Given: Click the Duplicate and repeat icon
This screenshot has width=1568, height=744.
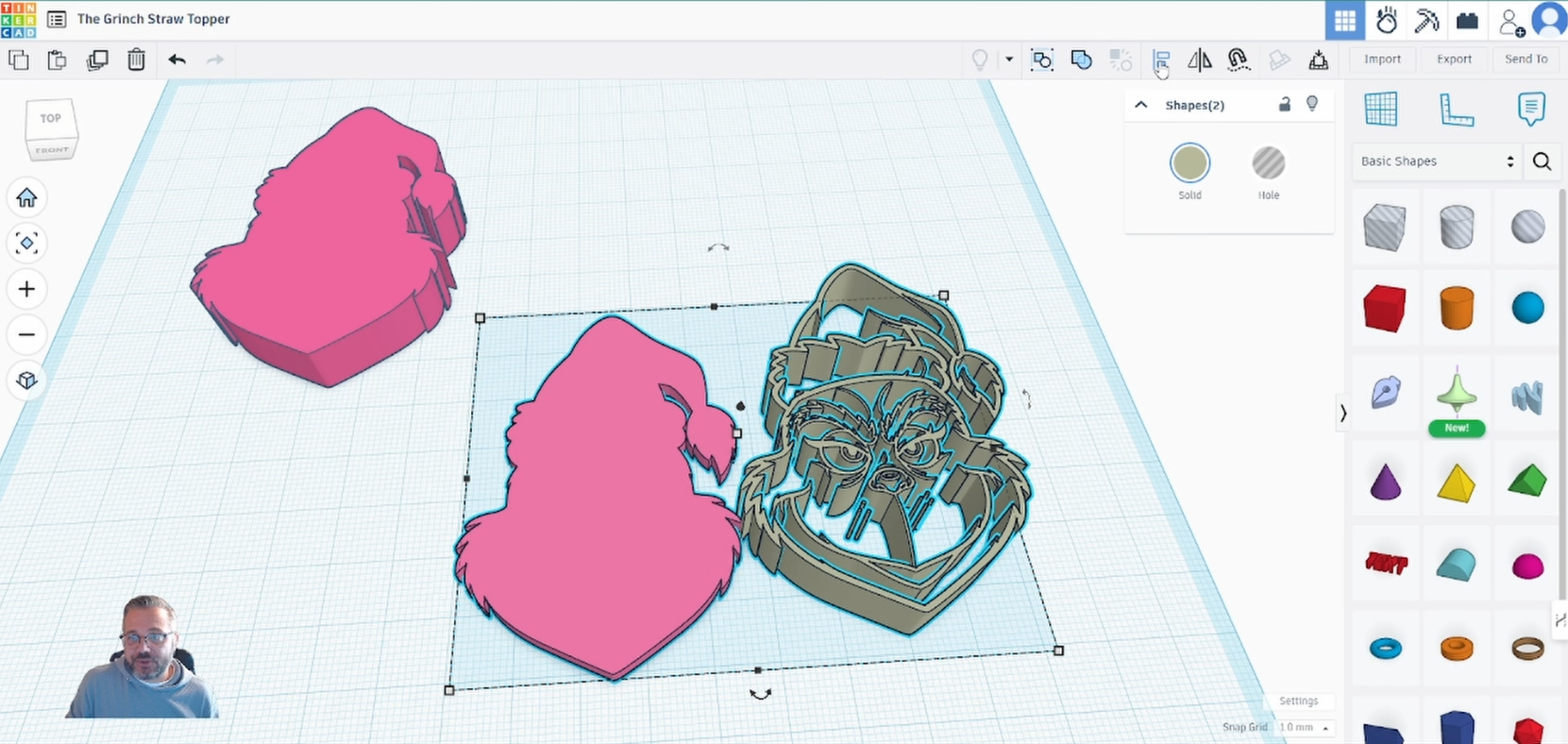Looking at the screenshot, I should [x=97, y=60].
